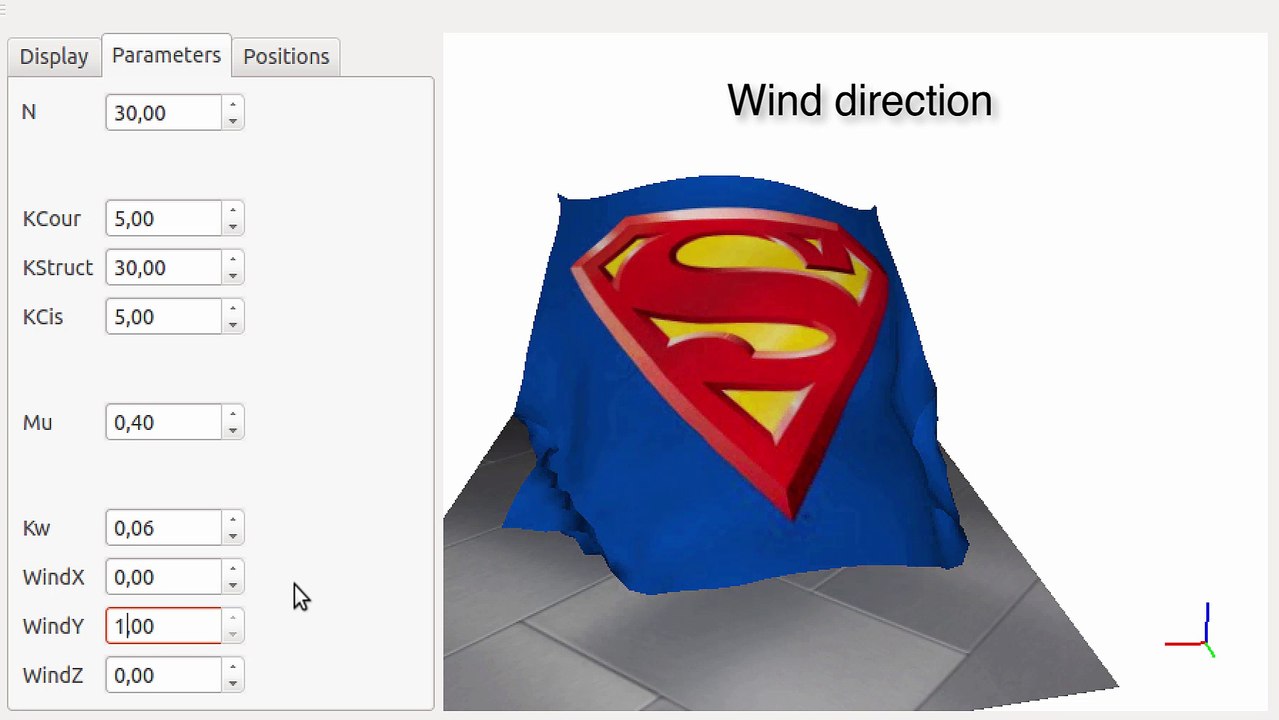Click the KCis value field
Viewport: 1279px width, 720px height.
click(163, 317)
